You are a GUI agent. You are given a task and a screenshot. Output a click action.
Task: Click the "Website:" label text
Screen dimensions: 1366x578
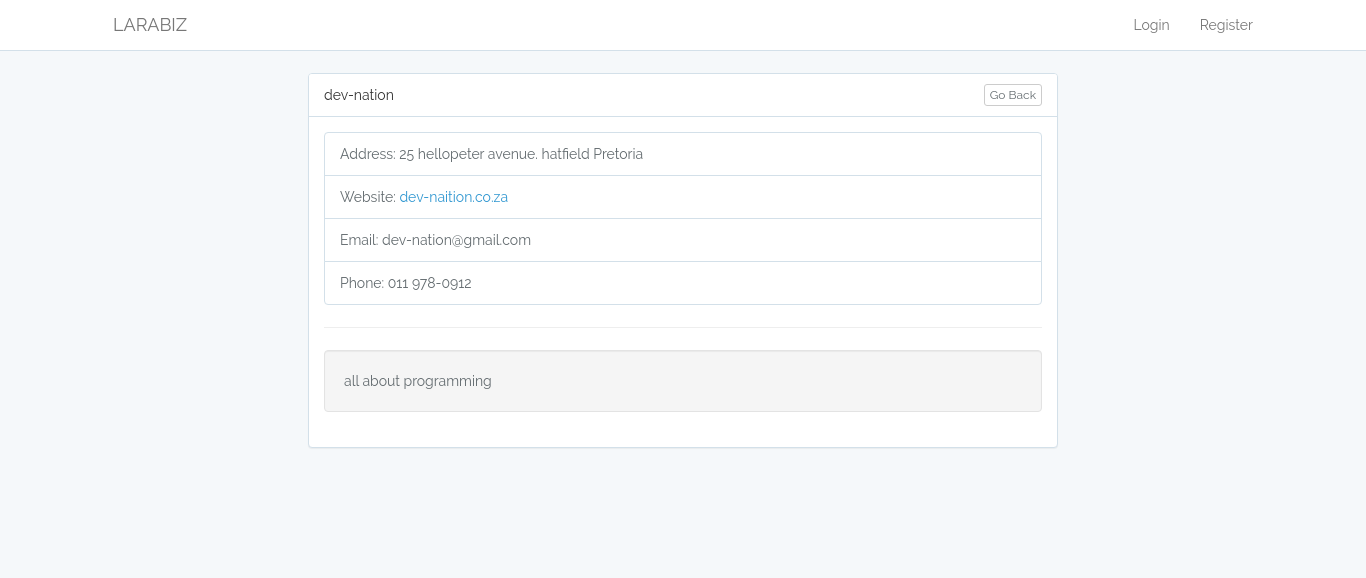click(367, 197)
